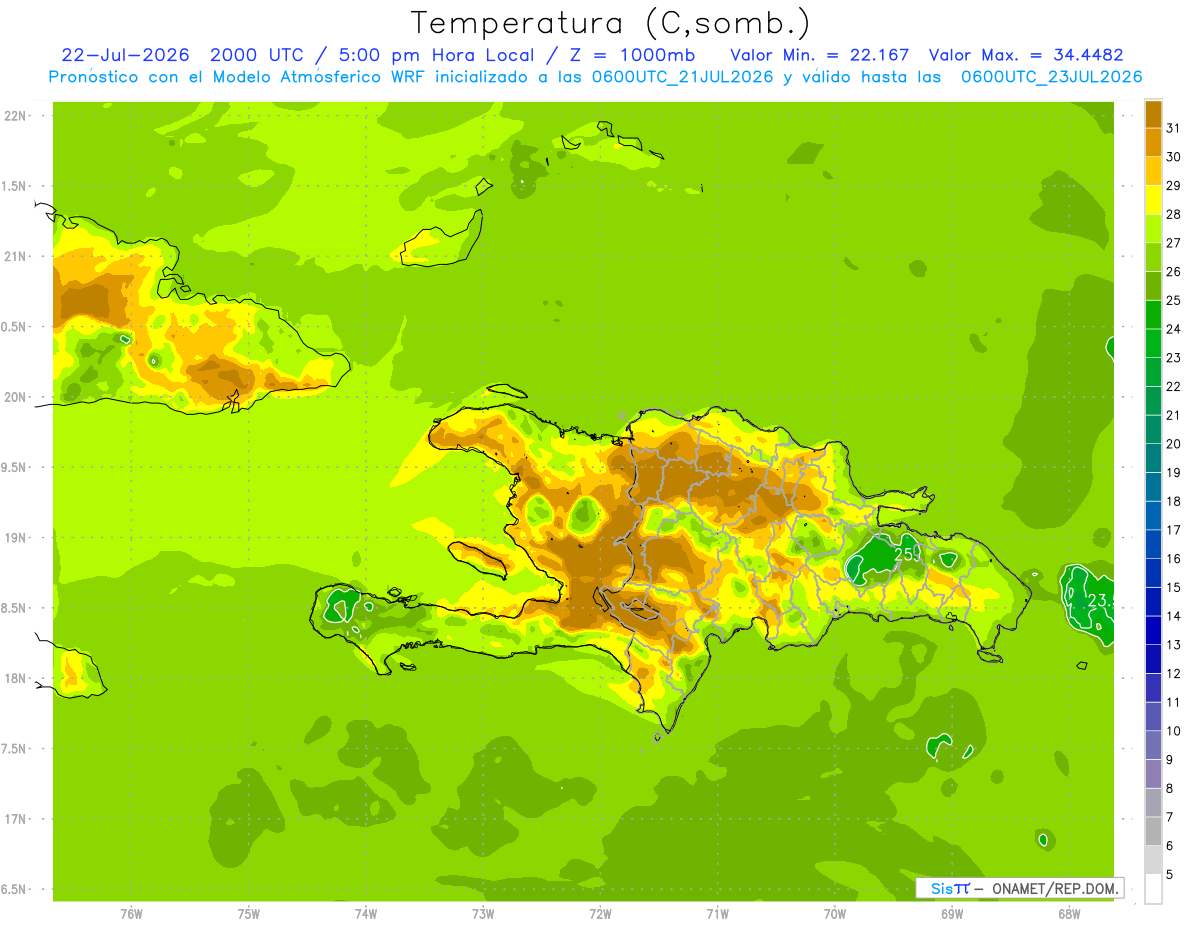Click the "5:00 pm Hora Local" text

(x=438, y=55)
